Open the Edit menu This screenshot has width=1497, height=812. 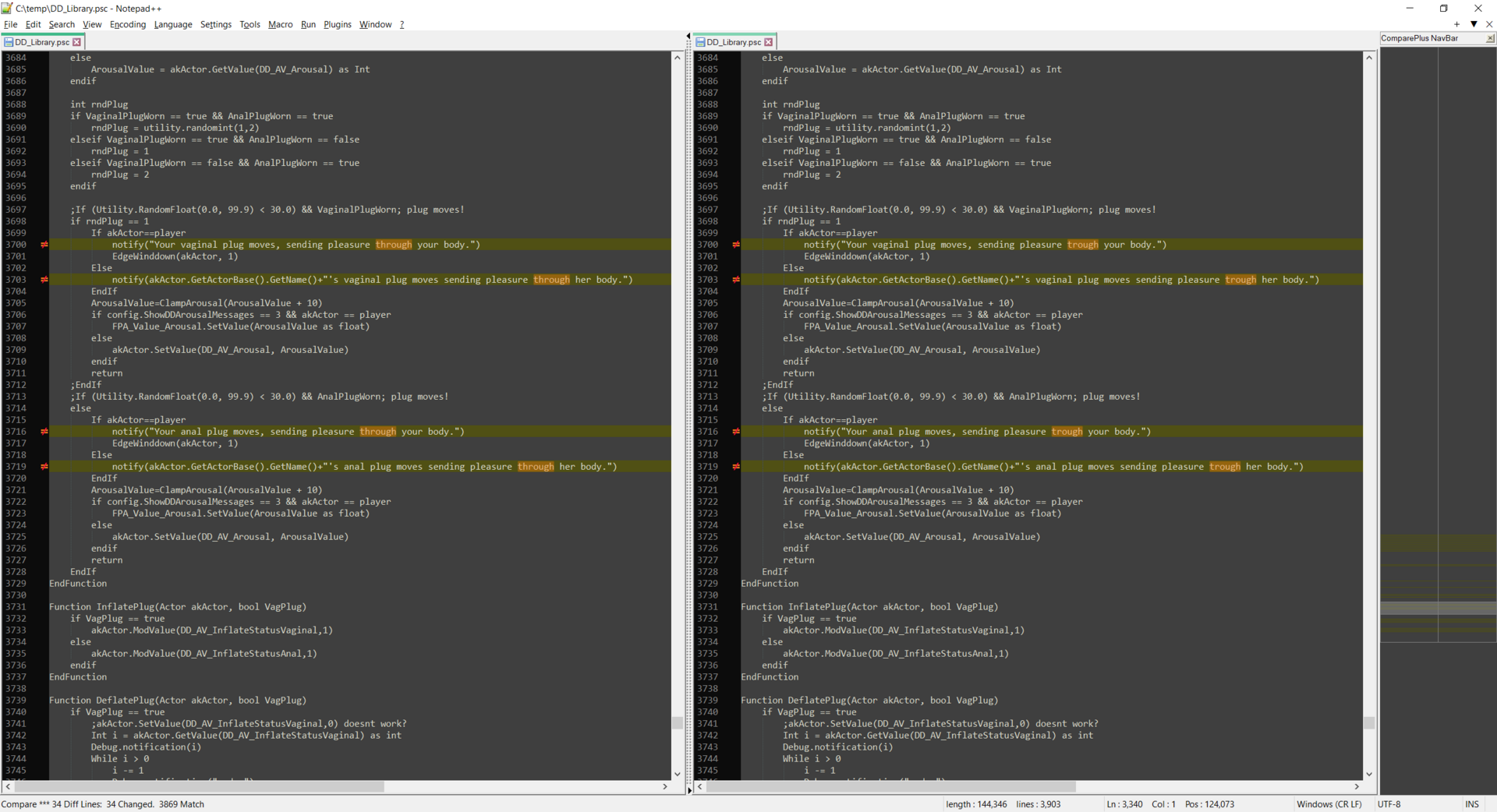33,24
